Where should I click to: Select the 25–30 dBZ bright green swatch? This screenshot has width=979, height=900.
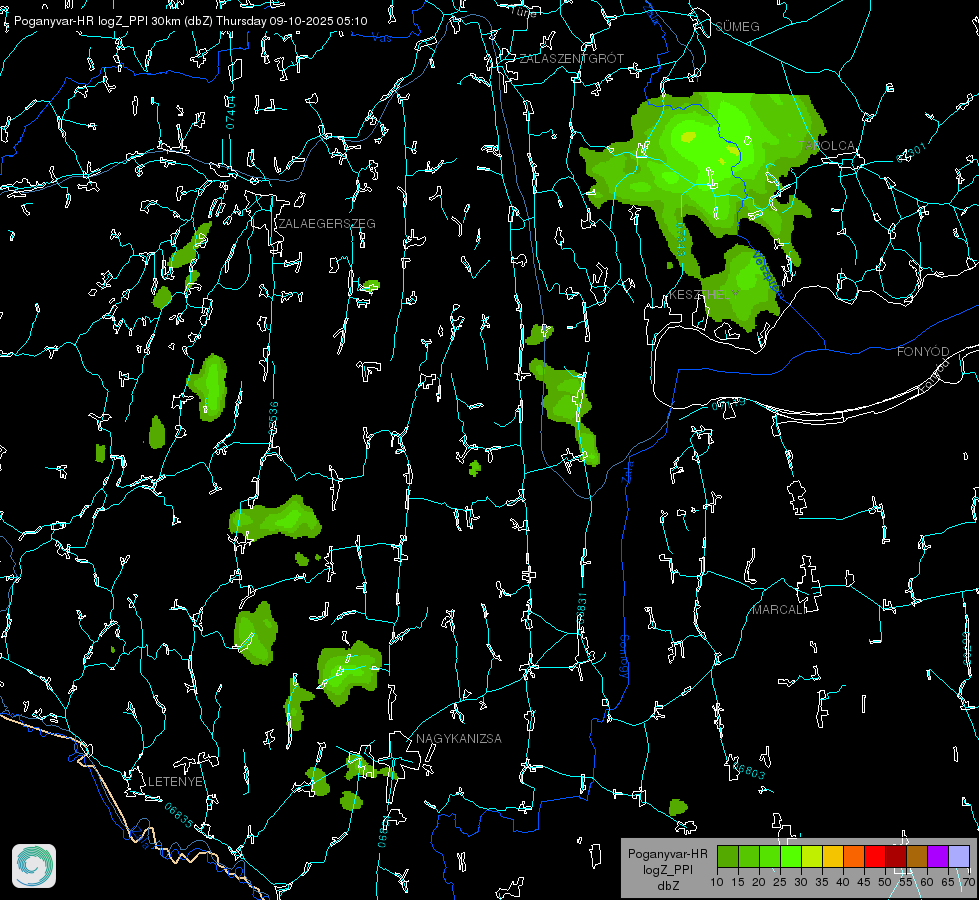tap(791, 856)
